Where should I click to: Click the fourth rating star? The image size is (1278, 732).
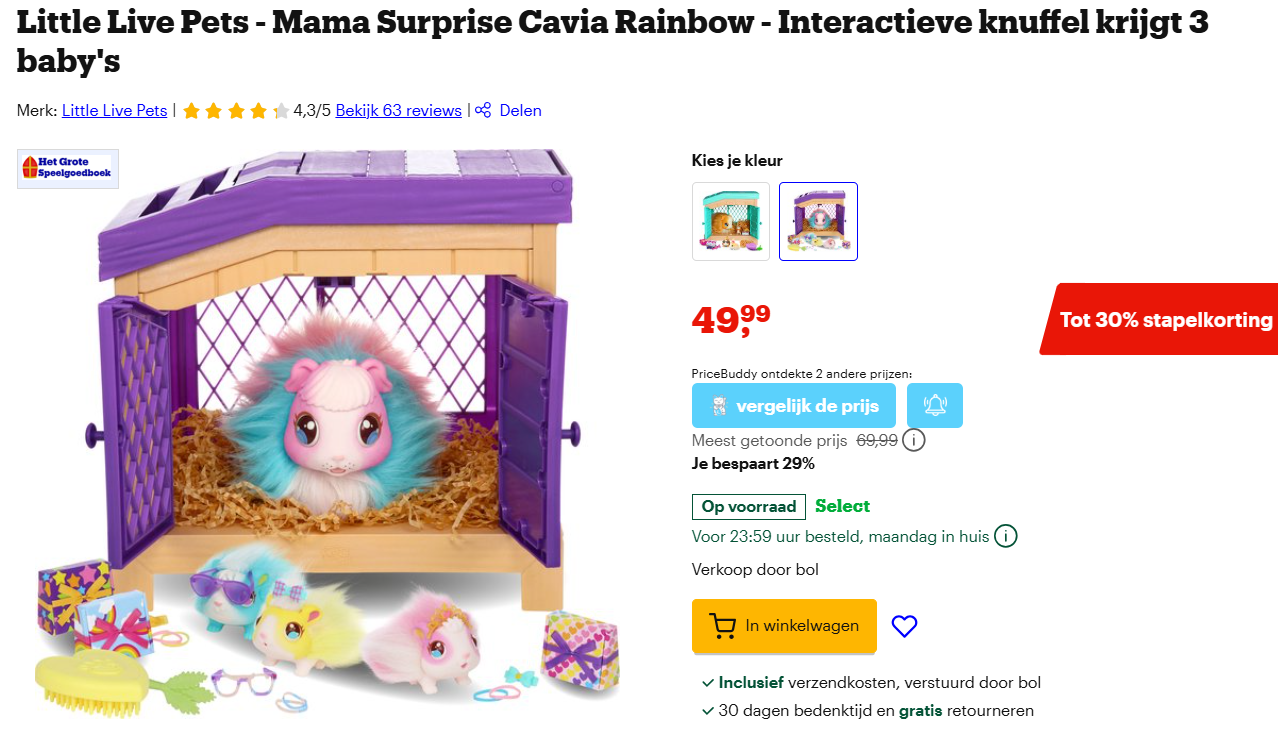257,110
